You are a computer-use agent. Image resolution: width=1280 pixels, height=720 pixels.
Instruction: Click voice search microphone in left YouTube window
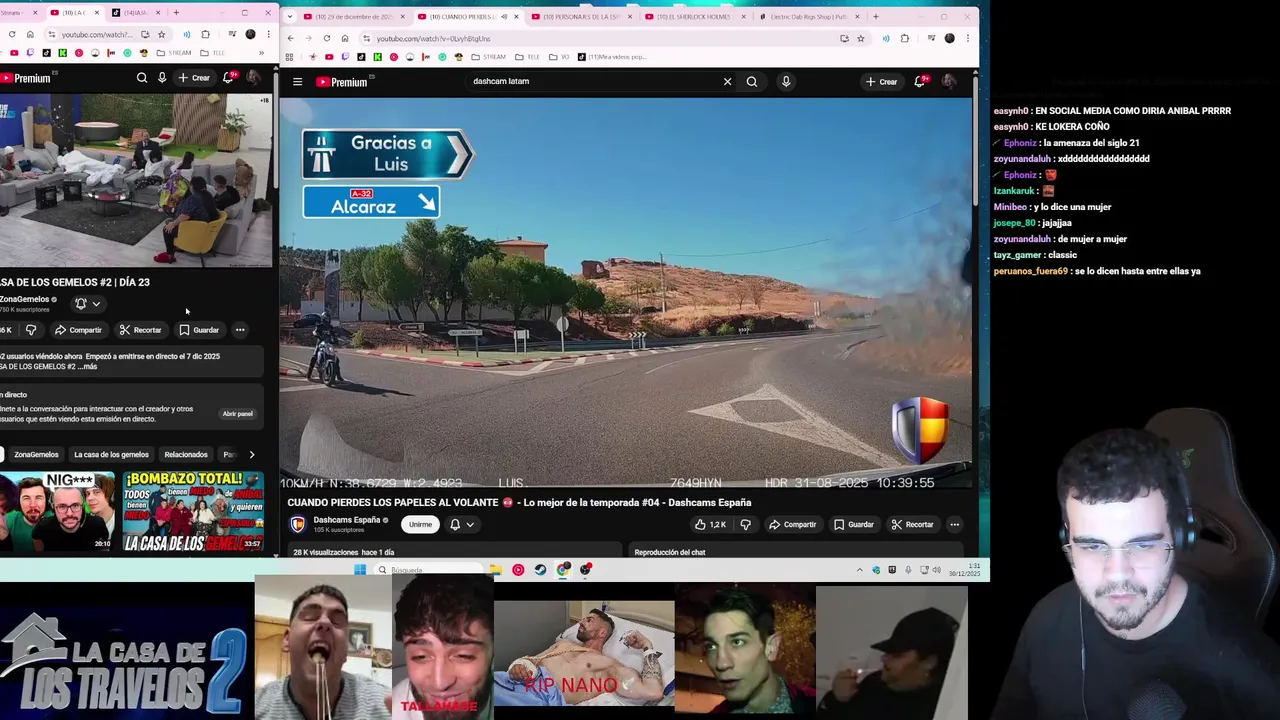[x=162, y=78]
